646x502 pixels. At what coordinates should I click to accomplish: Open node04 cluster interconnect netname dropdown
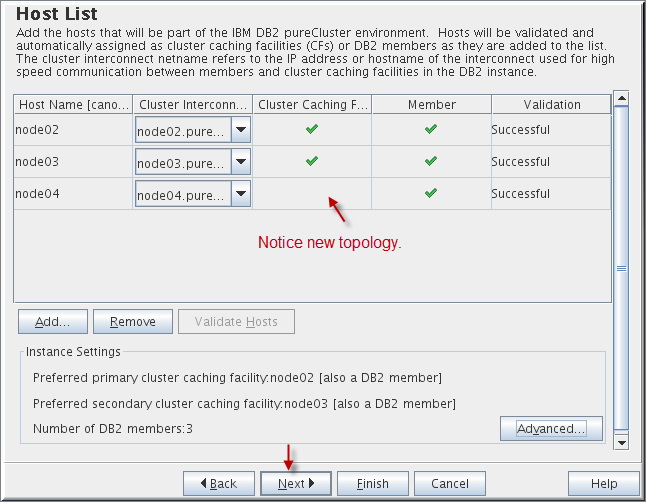(241, 194)
